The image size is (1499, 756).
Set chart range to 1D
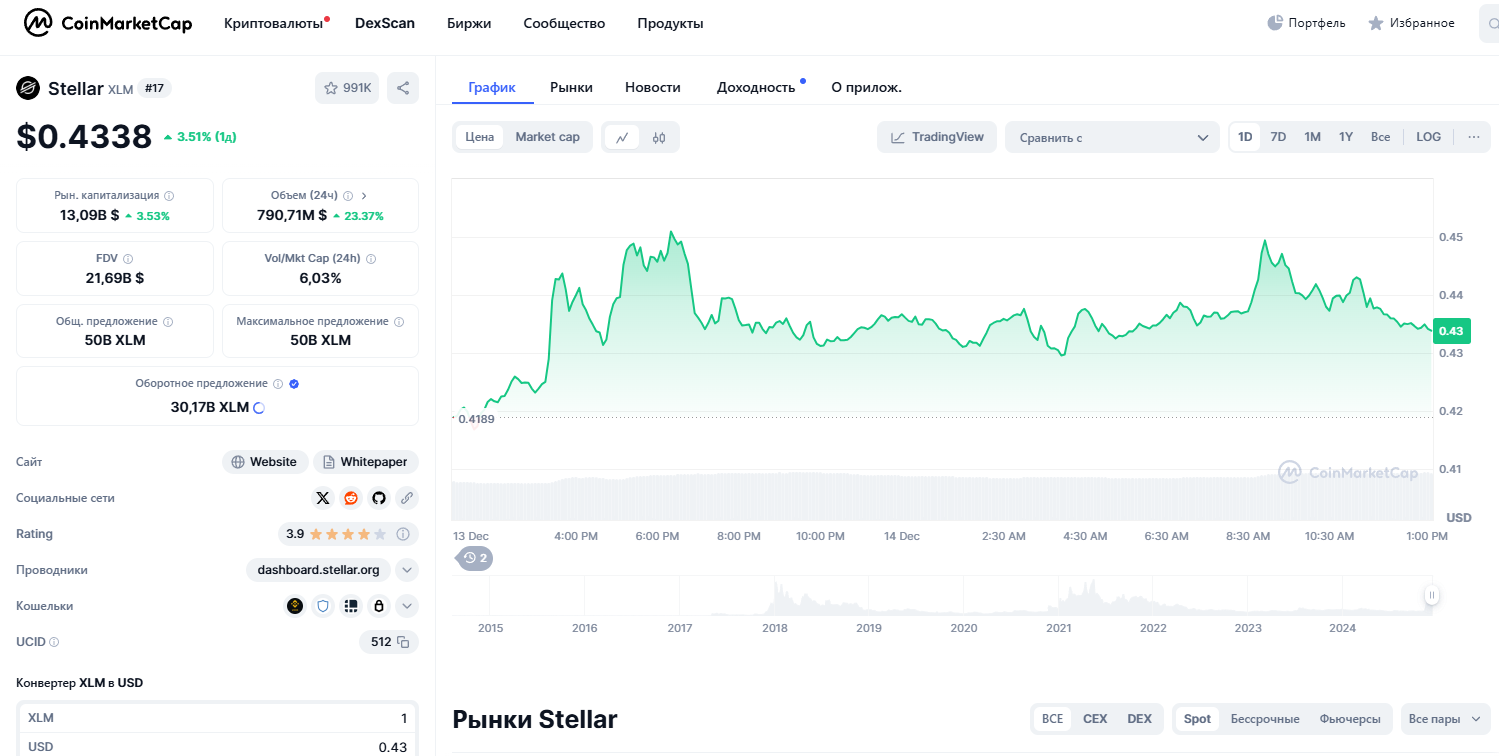coord(1245,137)
